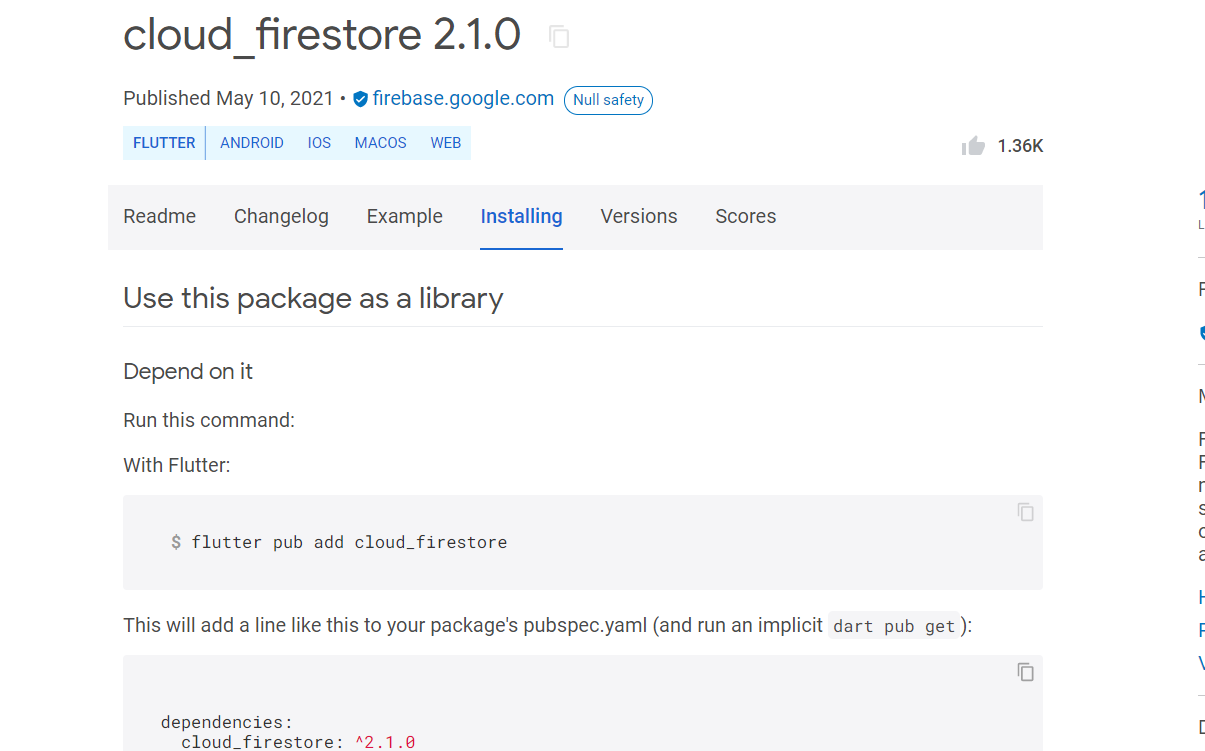The width and height of the screenshot is (1205, 751).
Task: Select the FLUTTER SDK tag
Action: pyautogui.click(x=164, y=143)
